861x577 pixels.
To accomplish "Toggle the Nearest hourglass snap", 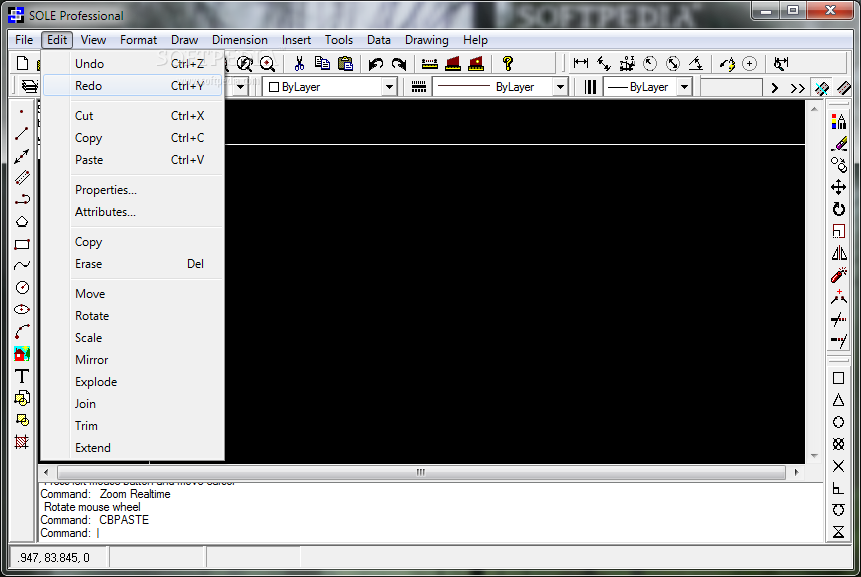I will [x=838, y=532].
